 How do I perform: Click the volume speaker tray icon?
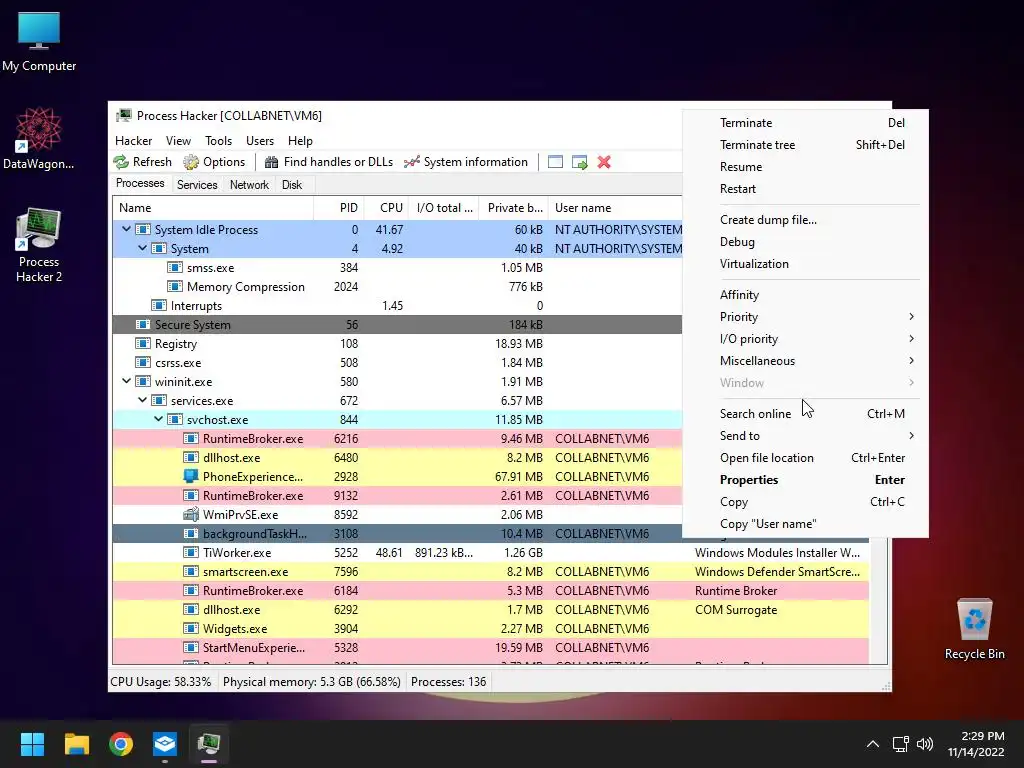[925, 744]
